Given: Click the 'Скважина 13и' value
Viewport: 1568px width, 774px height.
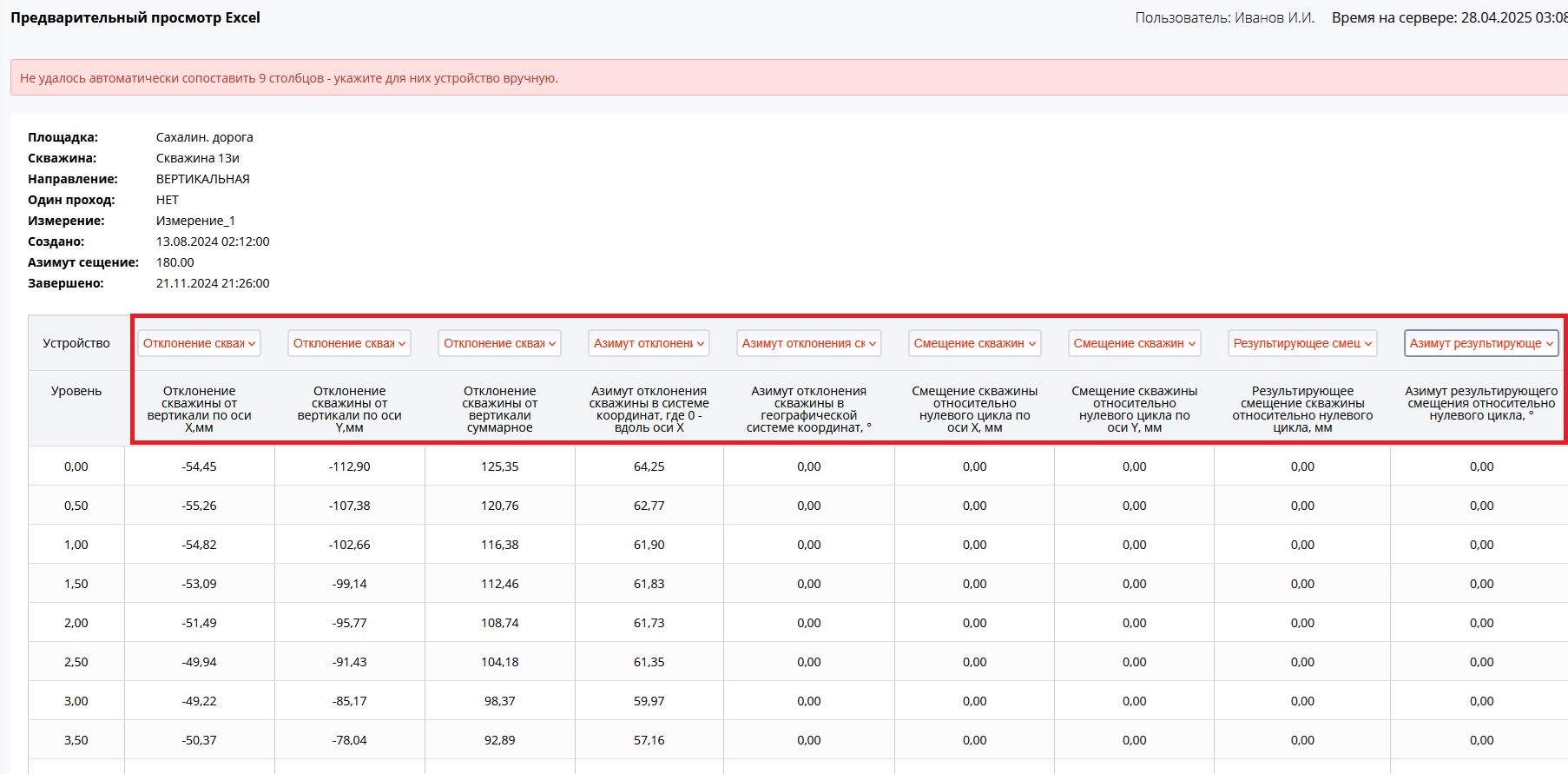Looking at the screenshot, I should pyautogui.click(x=197, y=158).
